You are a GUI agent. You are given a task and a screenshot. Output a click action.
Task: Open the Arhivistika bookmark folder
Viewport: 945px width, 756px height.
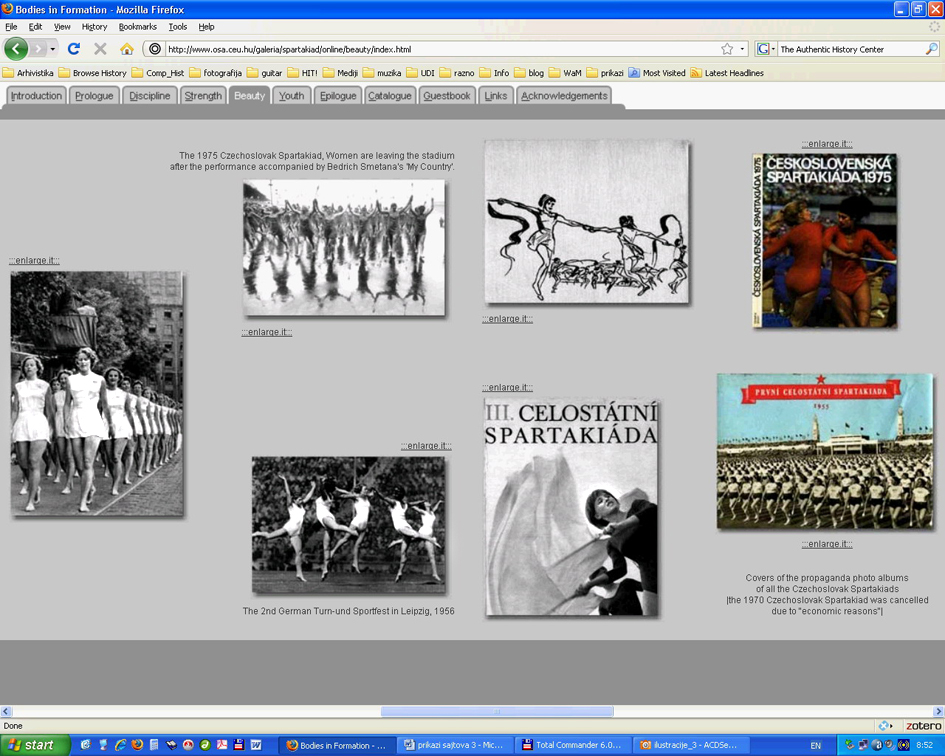click(28, 73)
